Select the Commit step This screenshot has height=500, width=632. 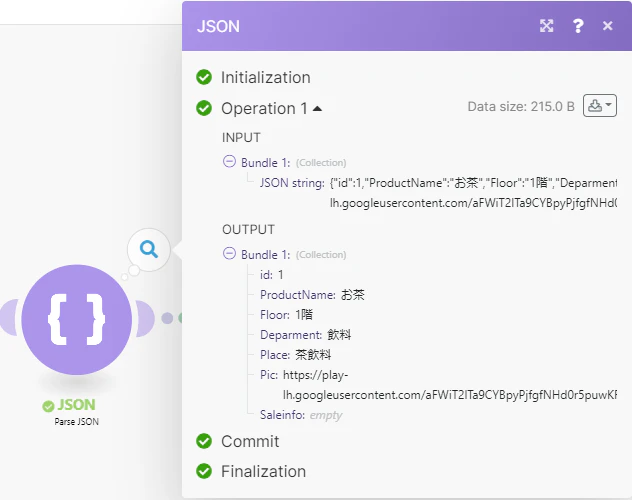pos(250,442)
